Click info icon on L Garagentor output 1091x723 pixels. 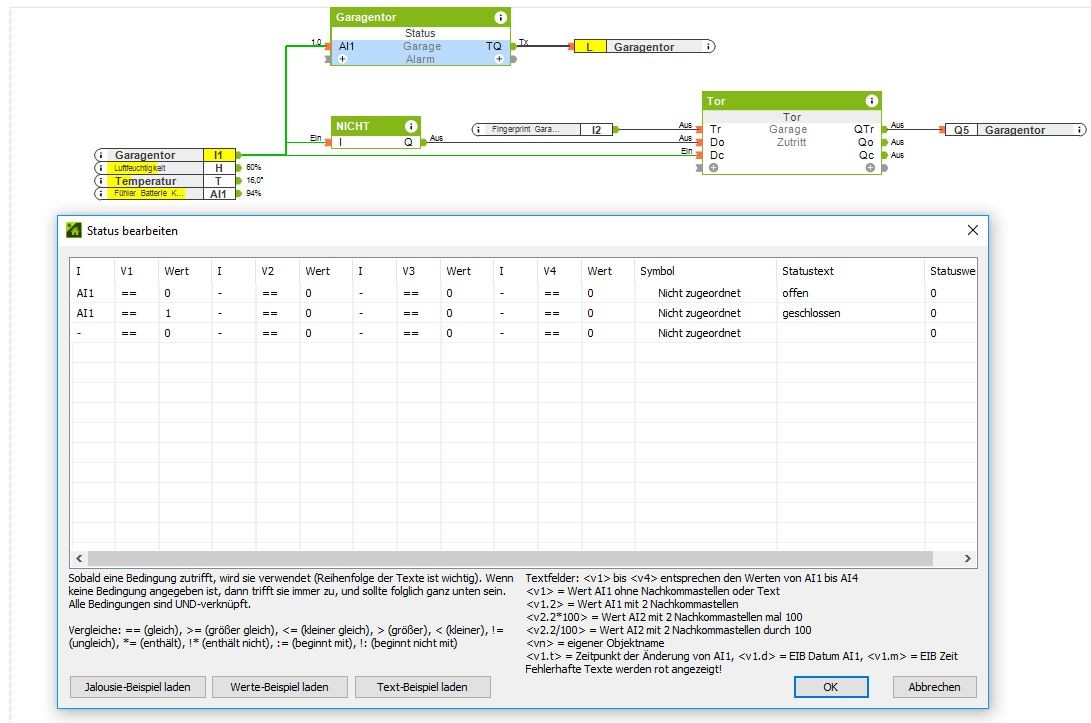pos(708,47)
